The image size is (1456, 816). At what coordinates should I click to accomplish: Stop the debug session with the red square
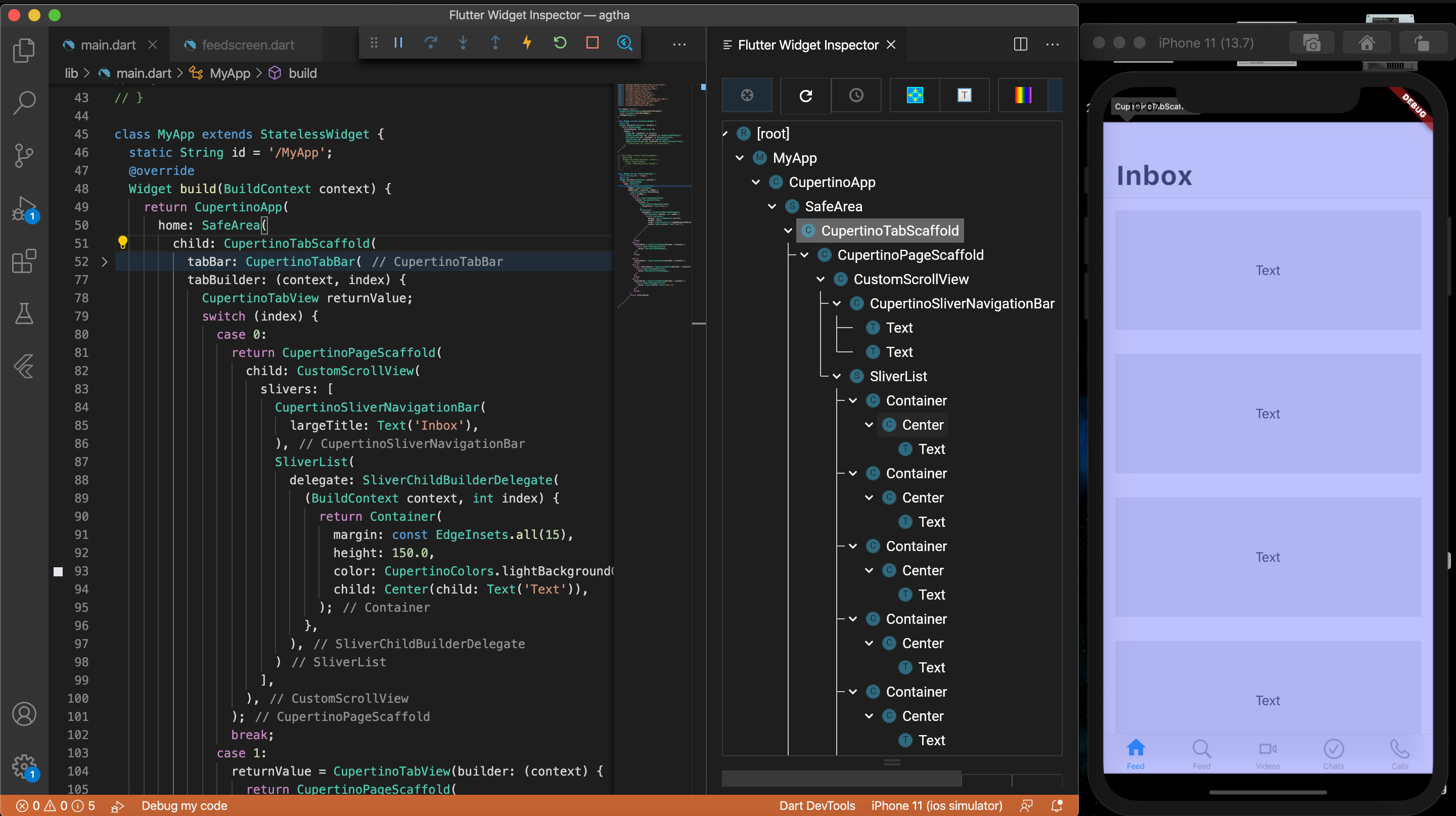pos(592,42)
